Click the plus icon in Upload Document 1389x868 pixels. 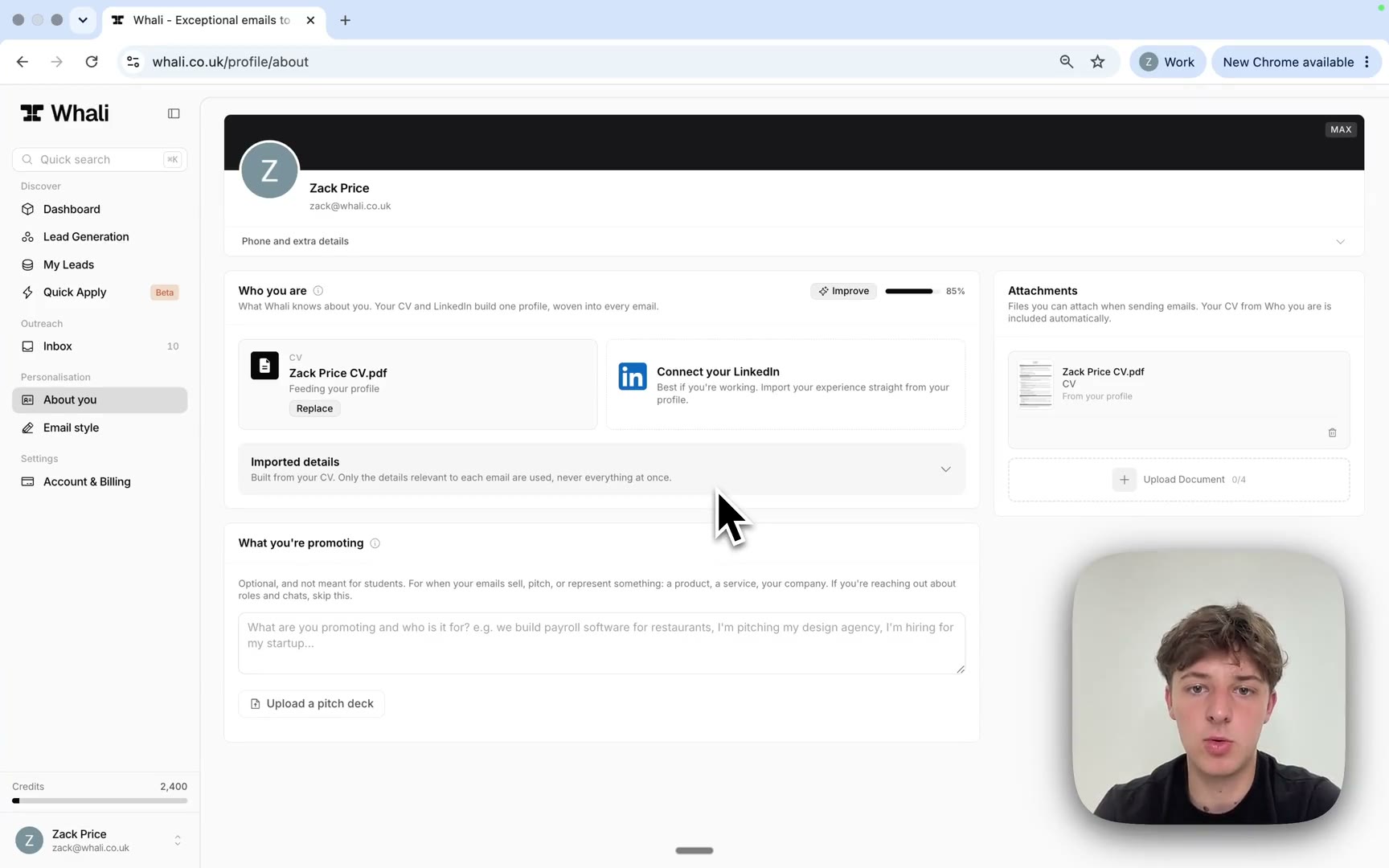pyautogui.click(x=1124, y=480)
